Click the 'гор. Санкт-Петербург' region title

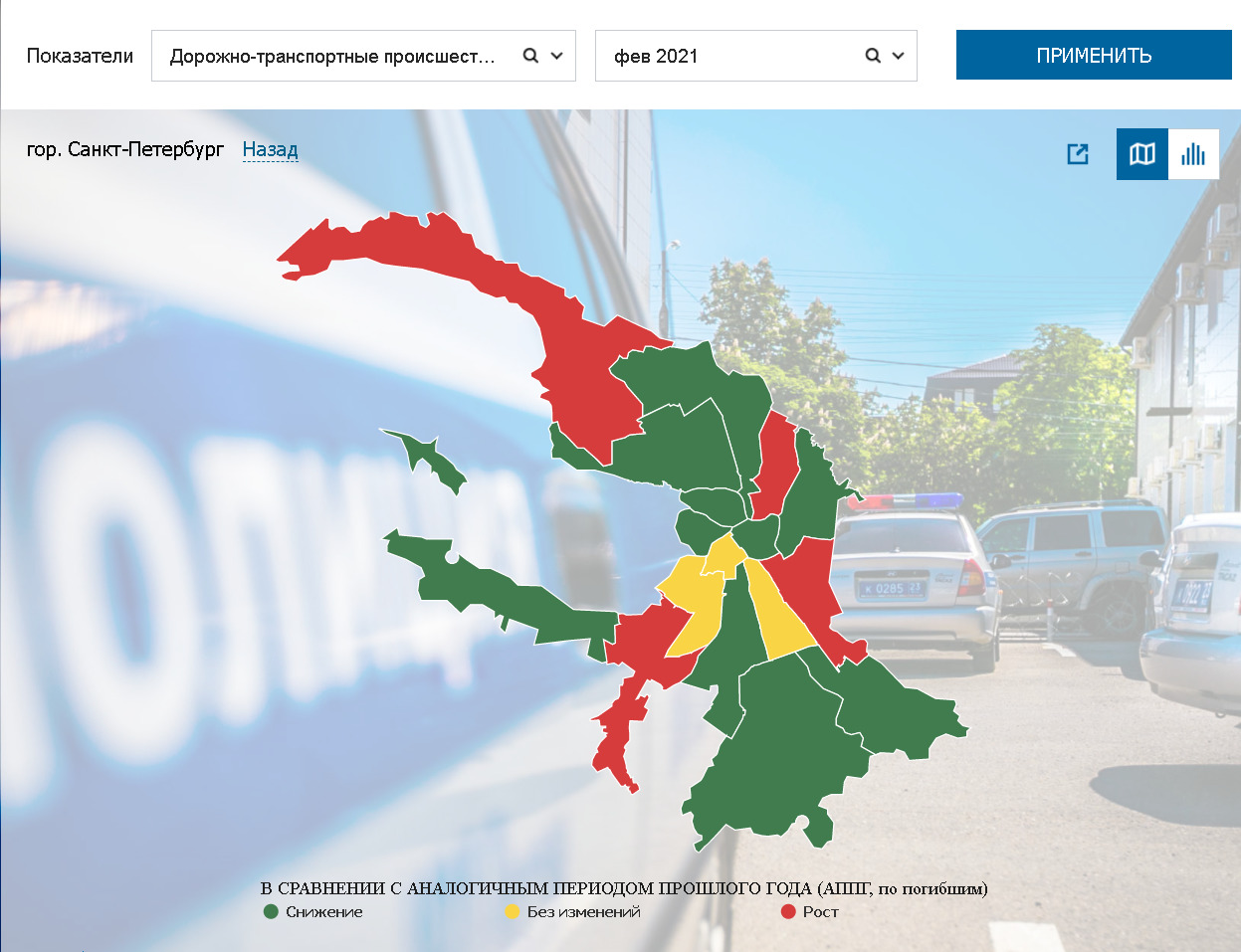click(x=125, y=149)
